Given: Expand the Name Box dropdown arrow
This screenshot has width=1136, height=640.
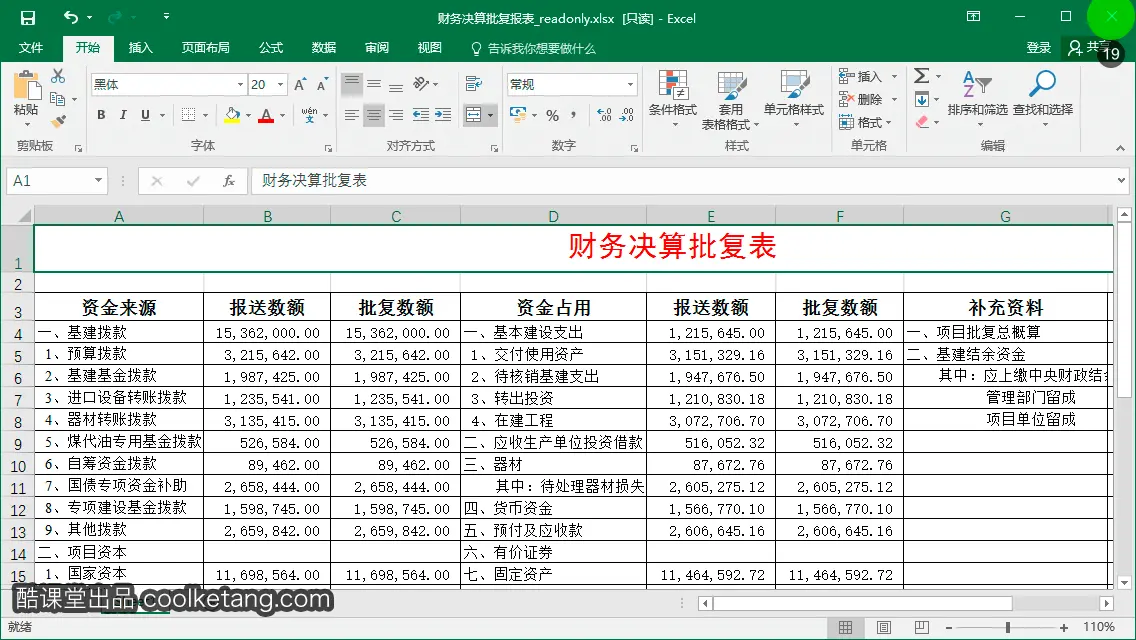Looking at the screenshot, I should pos(98,180).
